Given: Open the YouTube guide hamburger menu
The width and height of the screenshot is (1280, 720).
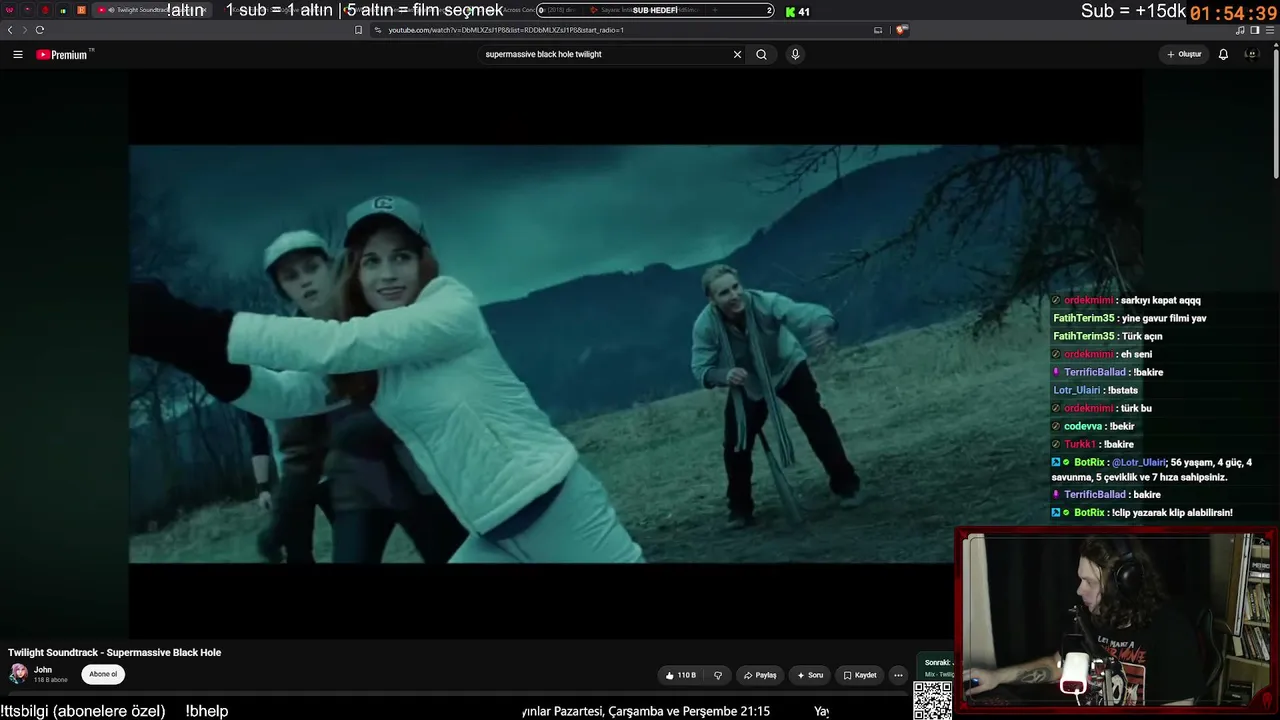Looking at the screenshot, I should 18,55.
